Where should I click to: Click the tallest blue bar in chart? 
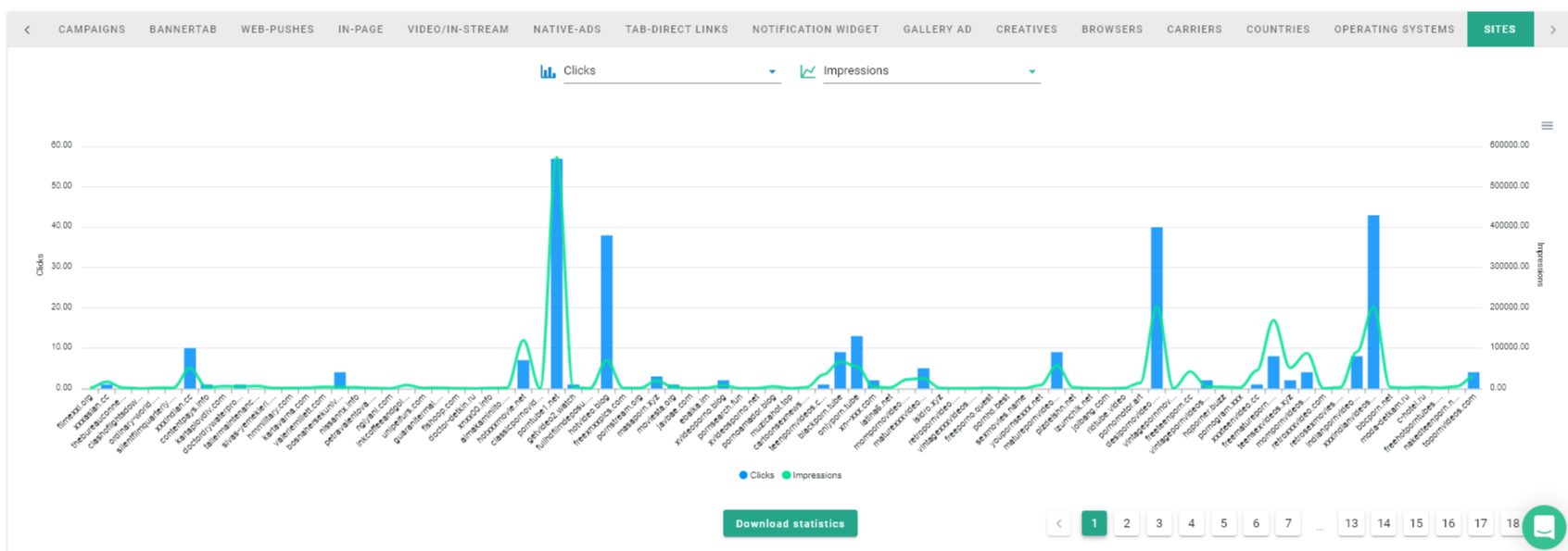557,278
